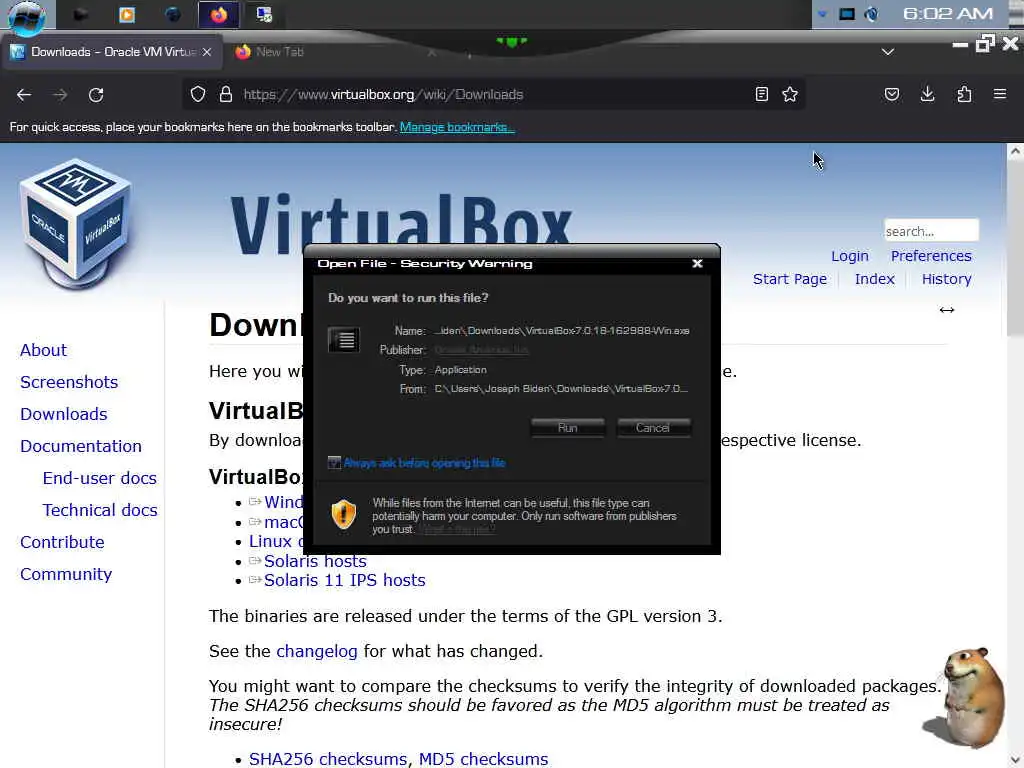This screenshot has height=768, width=1024.
Task: Click the Login link
Action: pyautogui.click(x=850, y=256)
